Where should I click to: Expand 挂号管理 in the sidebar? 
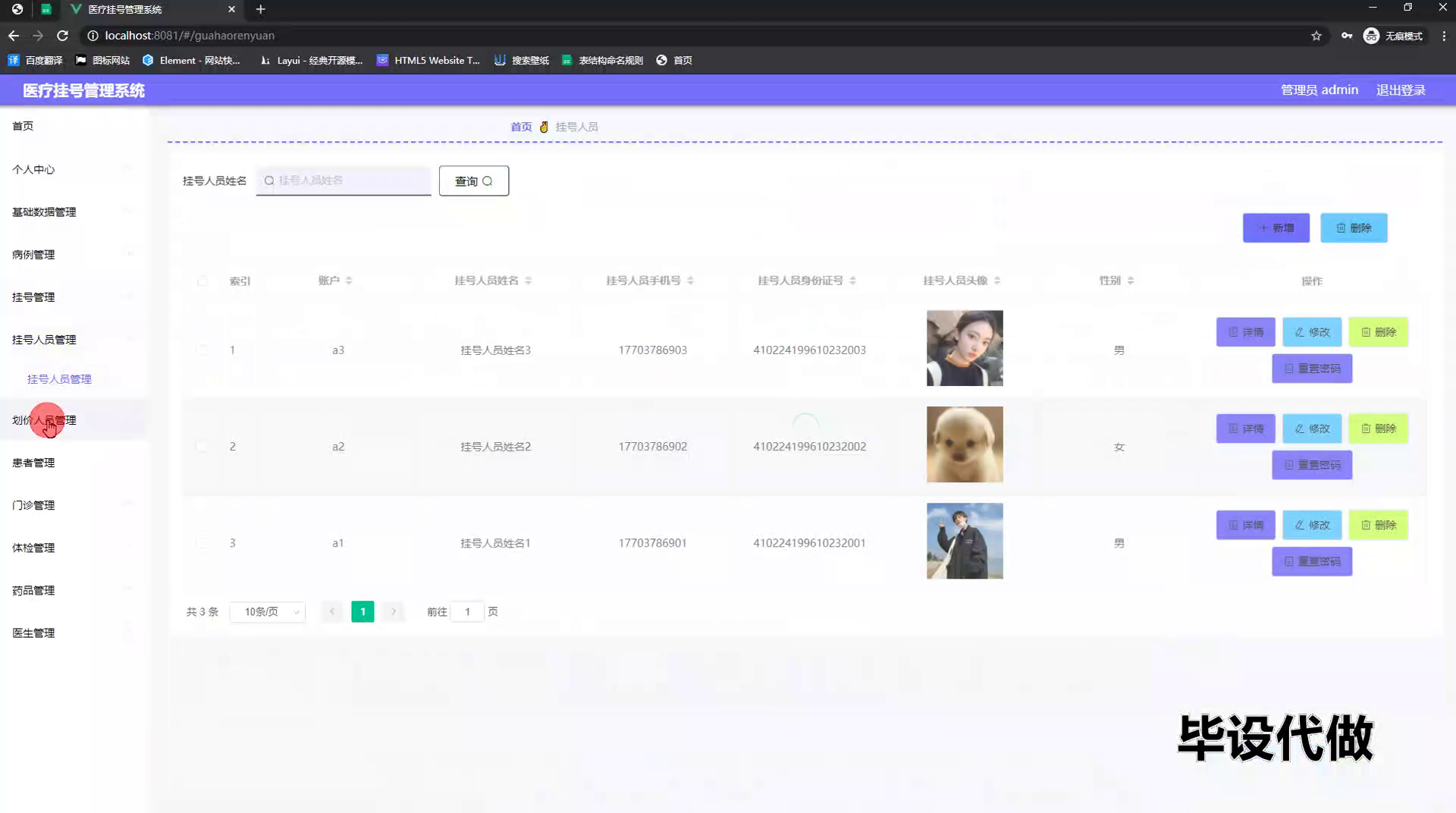coord(74,297)
